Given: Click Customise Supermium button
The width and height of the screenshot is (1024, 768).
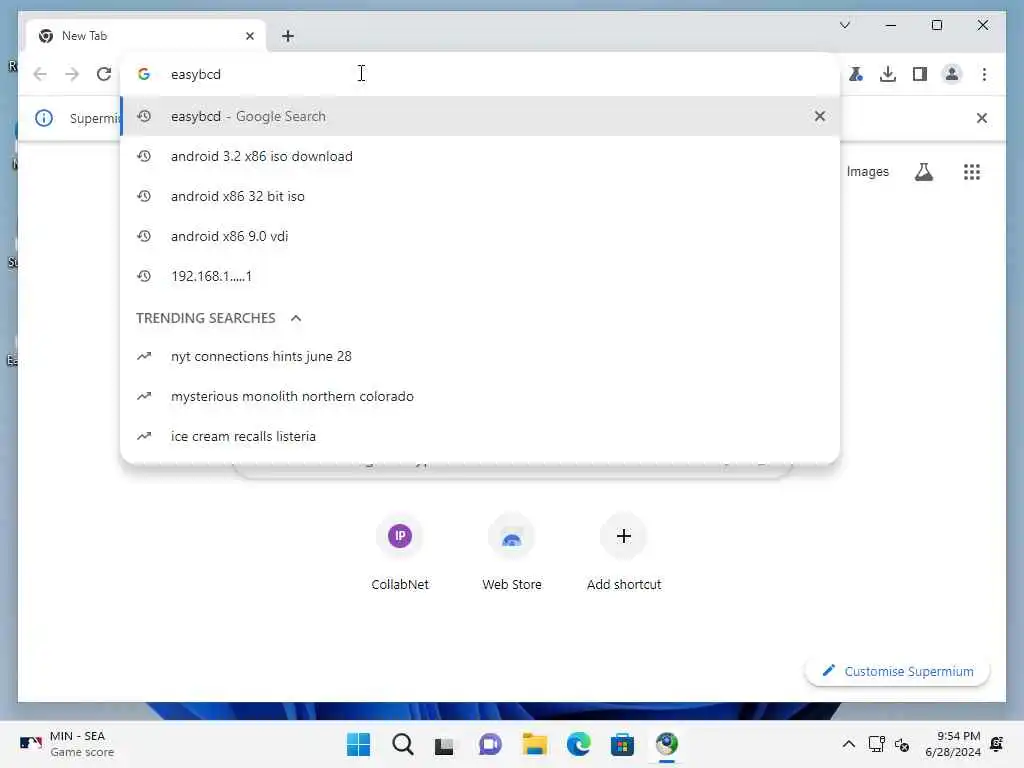Looking at the screenshot, I should tap(897, 671).
